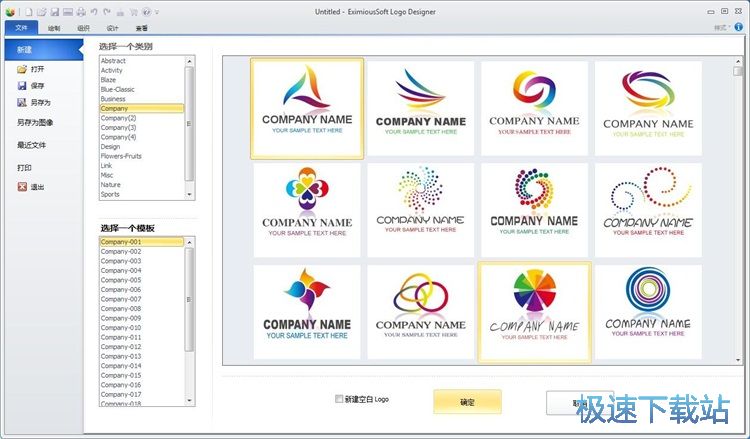Switch to the 绘制 ribbon tab
This screenshot has height=439, width=750.
[54, 28]
